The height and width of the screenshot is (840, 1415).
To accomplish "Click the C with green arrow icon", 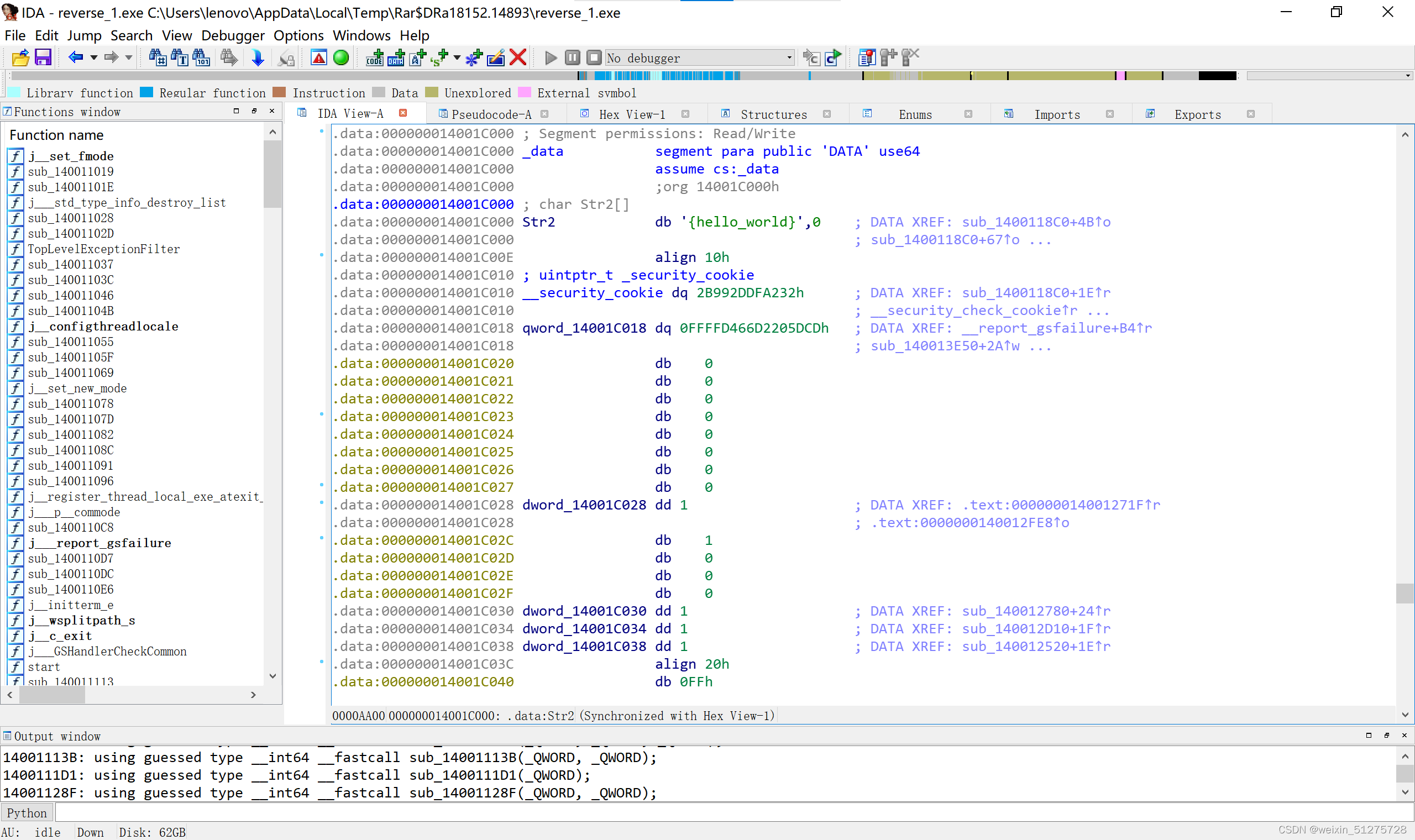I will coord(833,57).
